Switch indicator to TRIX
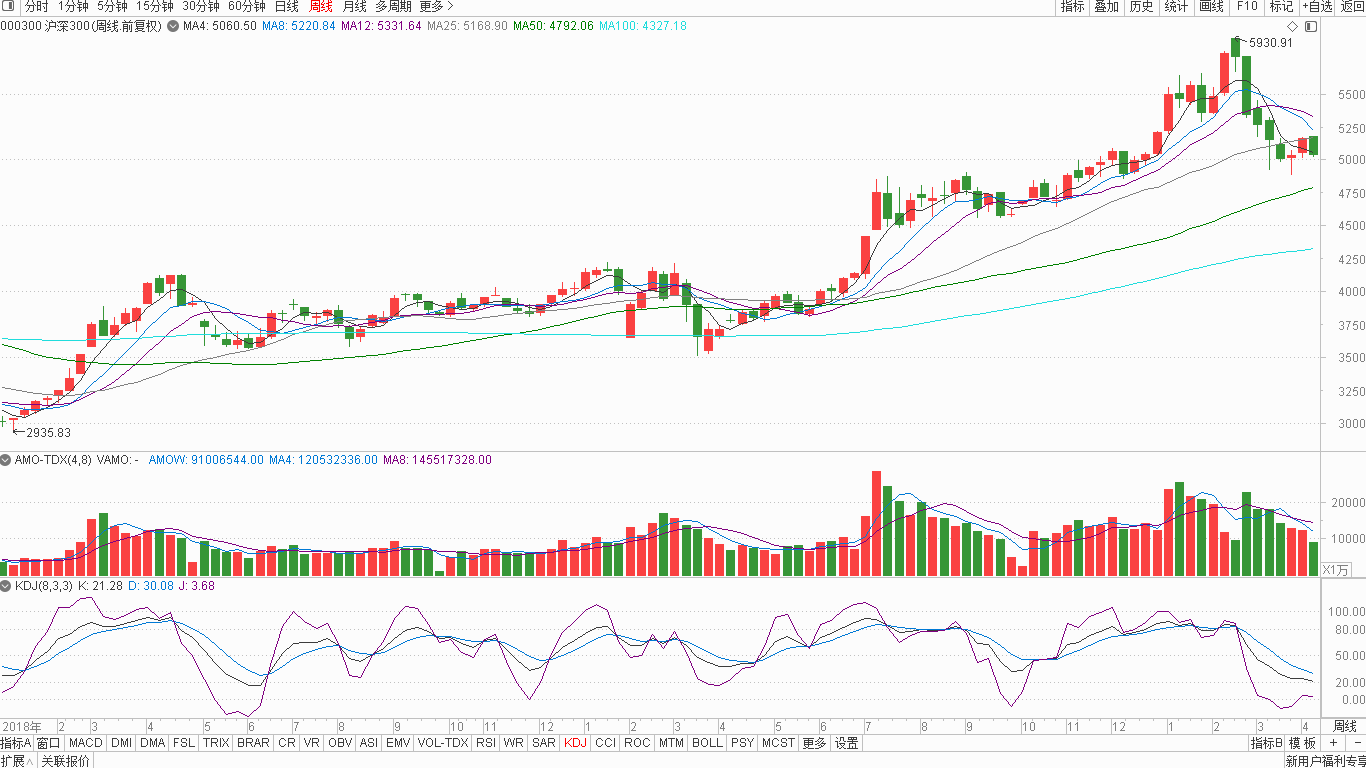This screenshot has height=768, width=1366. click(x=216, y=743)
